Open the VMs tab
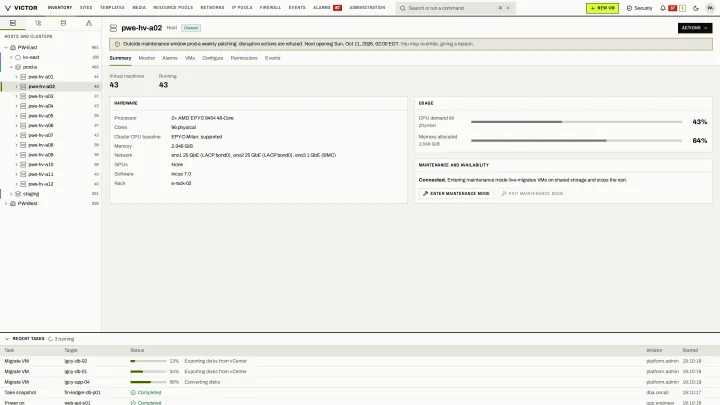 click(190, 58)
